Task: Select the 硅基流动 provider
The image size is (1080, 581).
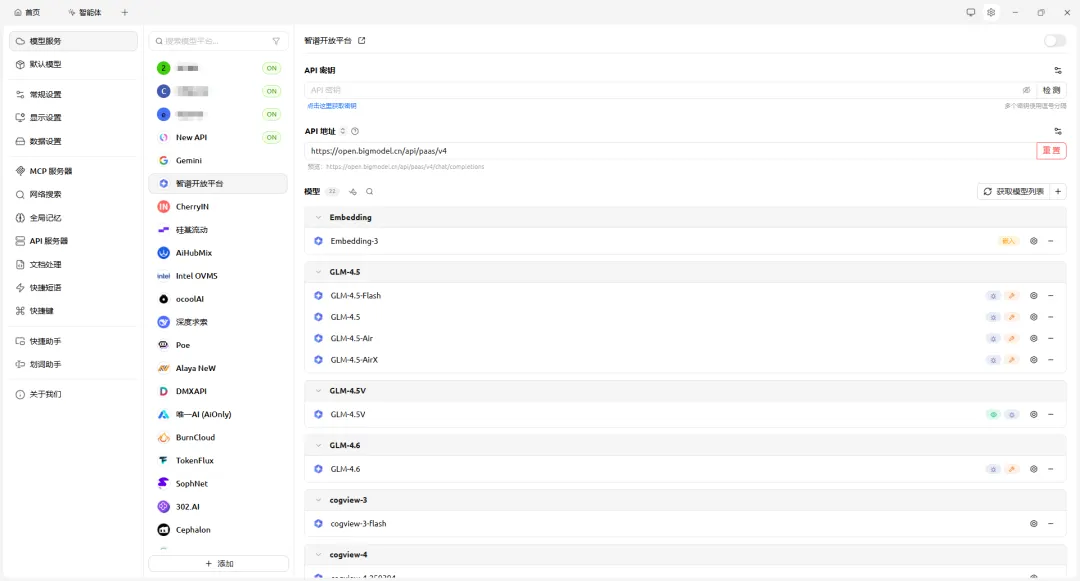Action: (x=218, y=230)
